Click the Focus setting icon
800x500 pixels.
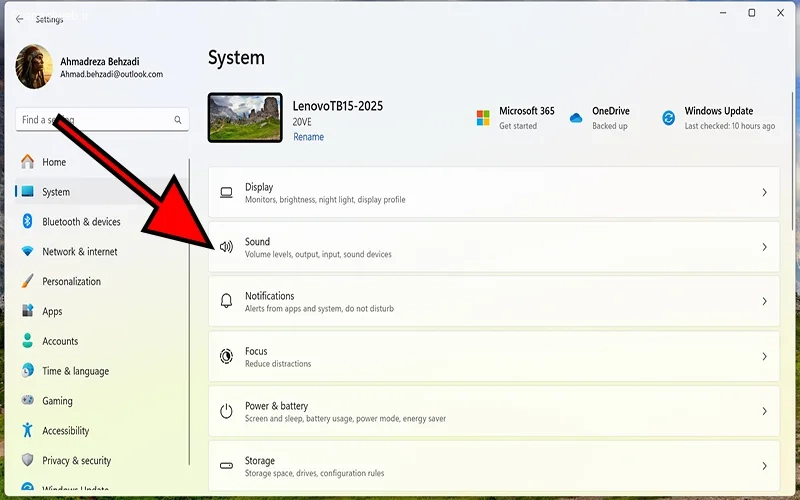pos(226,356)
